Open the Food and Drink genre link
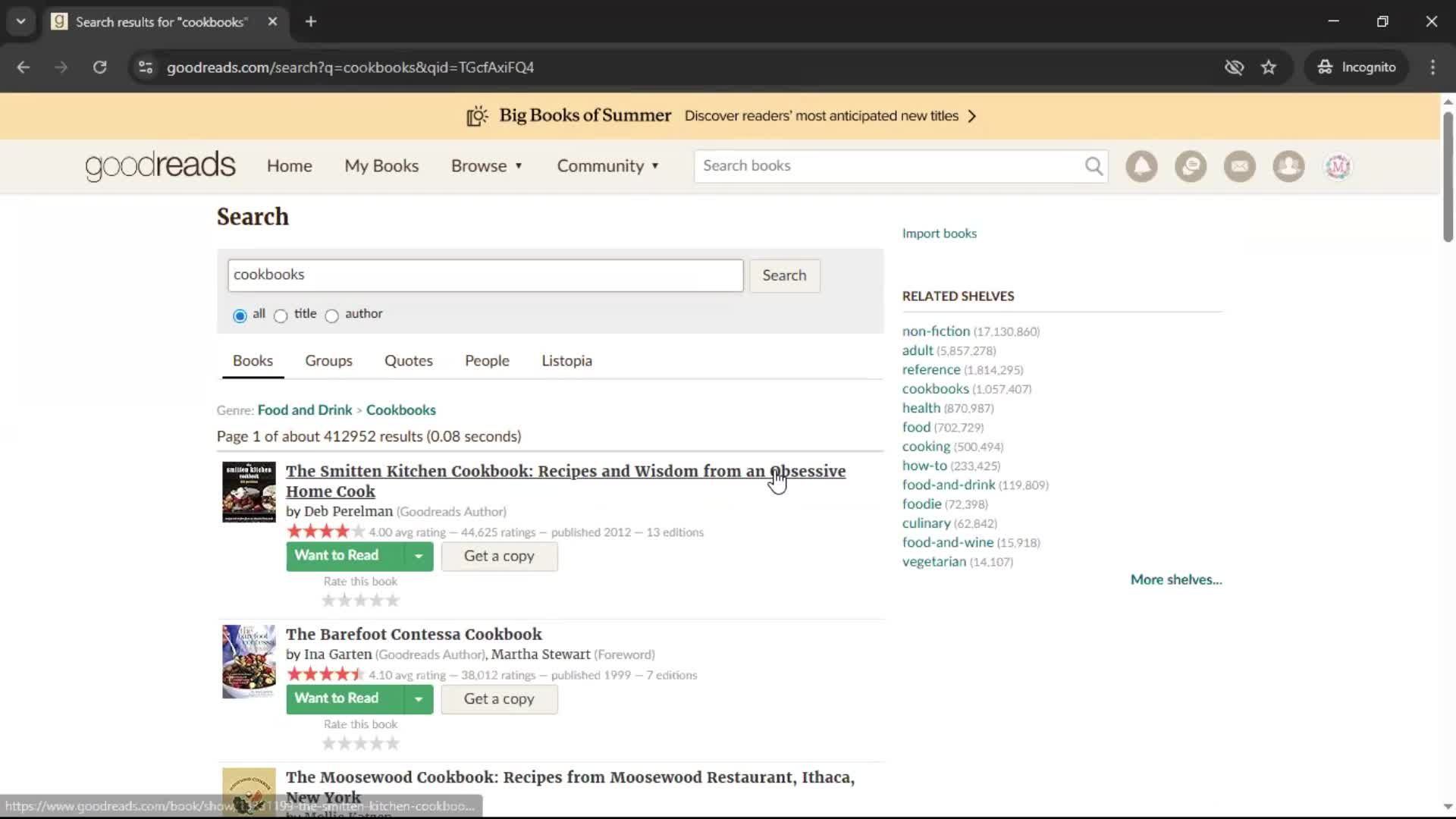The width and height of the screenshot is (1456, 819). (305, 410)
